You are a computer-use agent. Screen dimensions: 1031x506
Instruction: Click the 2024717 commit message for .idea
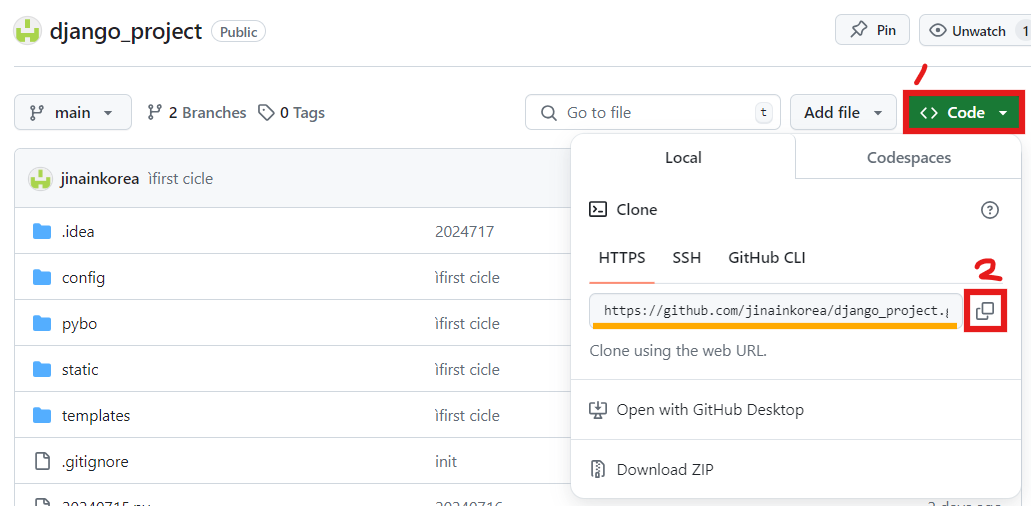pyautogui.click(x=464, y=231)
